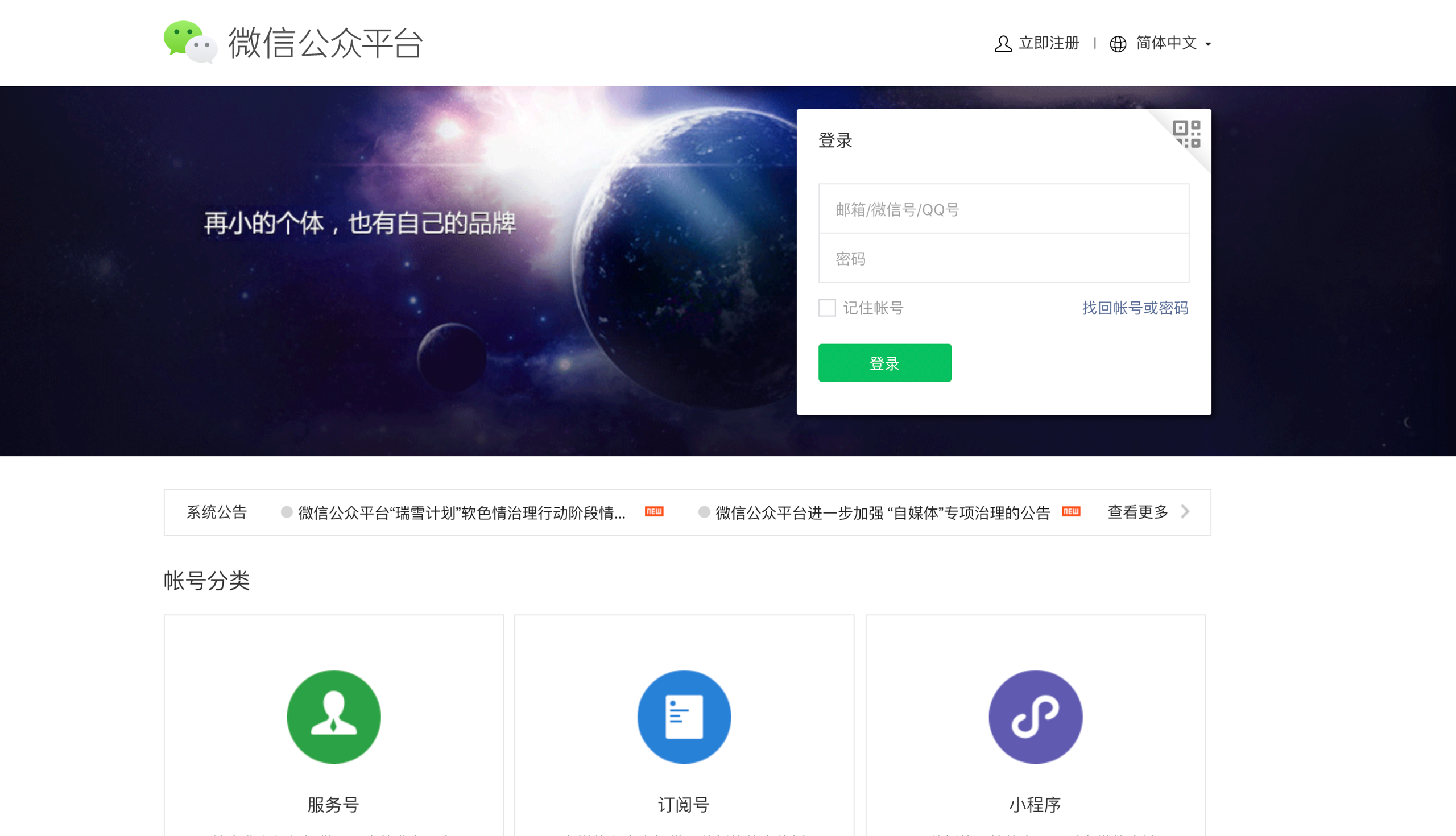1456x836 pixels.
Task: Click the 立即注册 link
Action: tap(1048, 43)
